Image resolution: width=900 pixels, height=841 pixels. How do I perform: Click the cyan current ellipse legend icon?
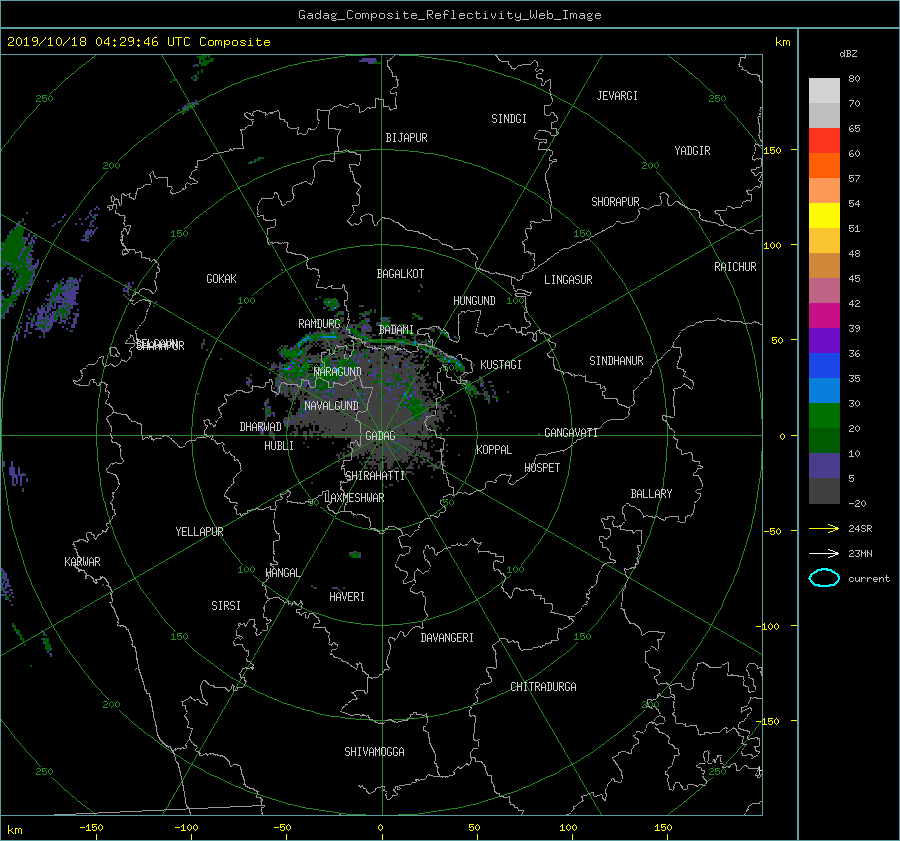pos(824,578)
